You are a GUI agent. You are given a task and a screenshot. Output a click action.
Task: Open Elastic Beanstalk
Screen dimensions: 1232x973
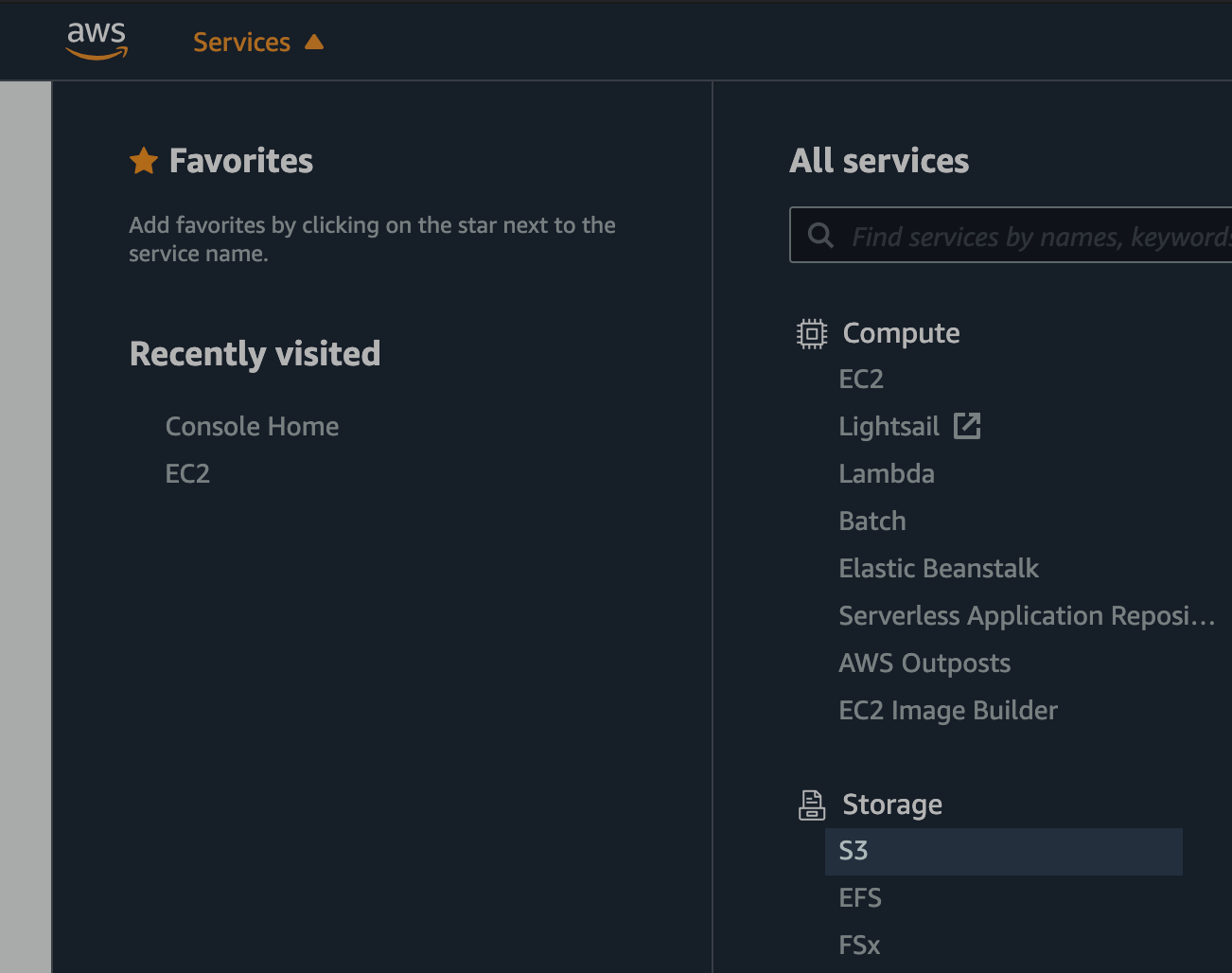[939, 568]
